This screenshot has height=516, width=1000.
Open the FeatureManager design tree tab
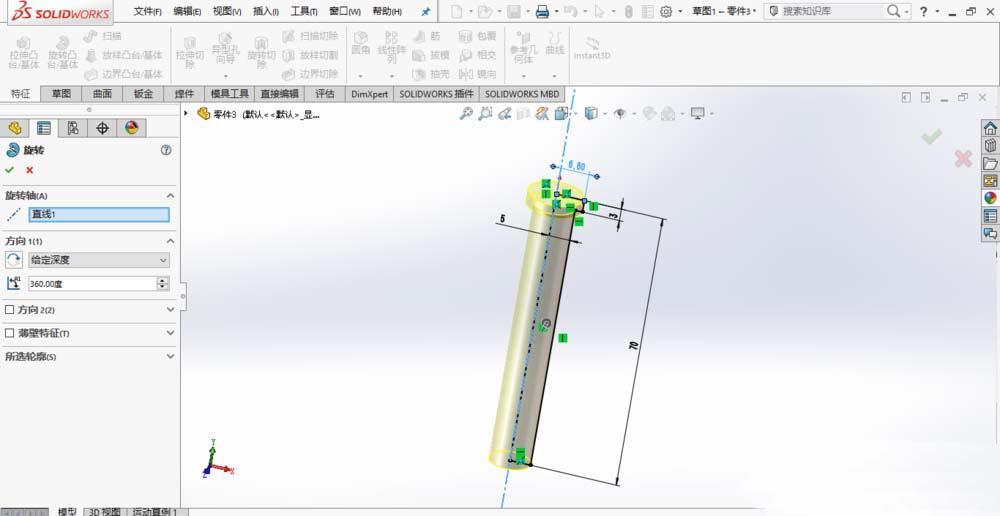coord(15,128)
